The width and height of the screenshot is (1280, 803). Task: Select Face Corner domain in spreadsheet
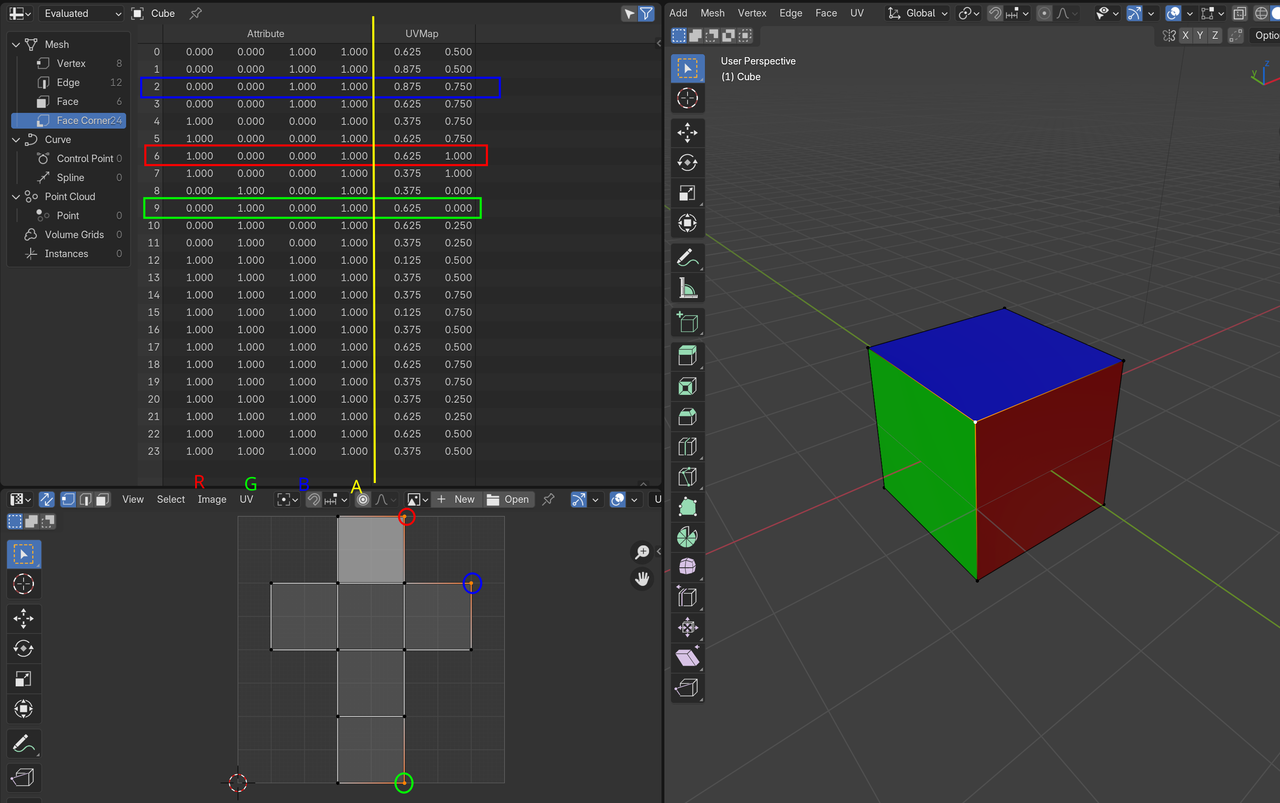(68, 120)
